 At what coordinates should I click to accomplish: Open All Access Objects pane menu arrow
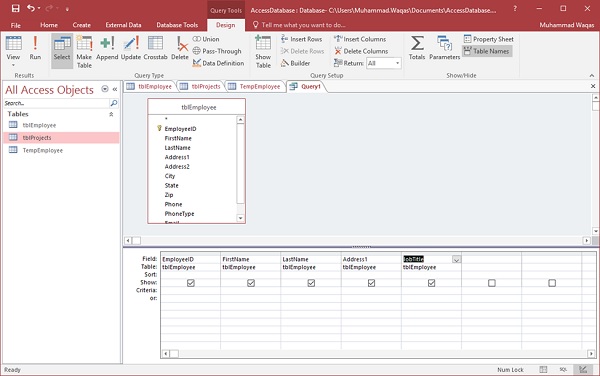(104, 89)
